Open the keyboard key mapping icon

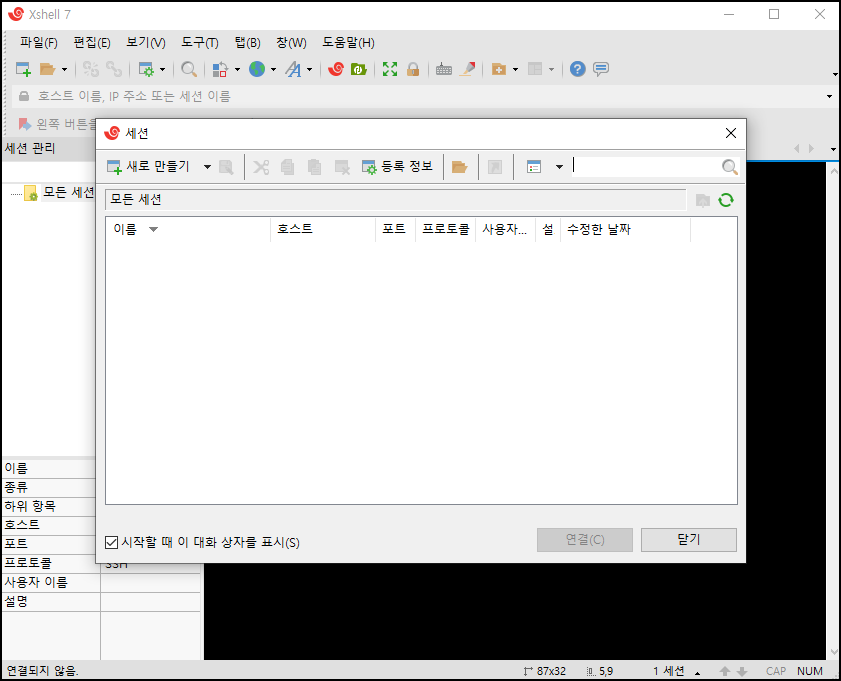pos(444,69)
